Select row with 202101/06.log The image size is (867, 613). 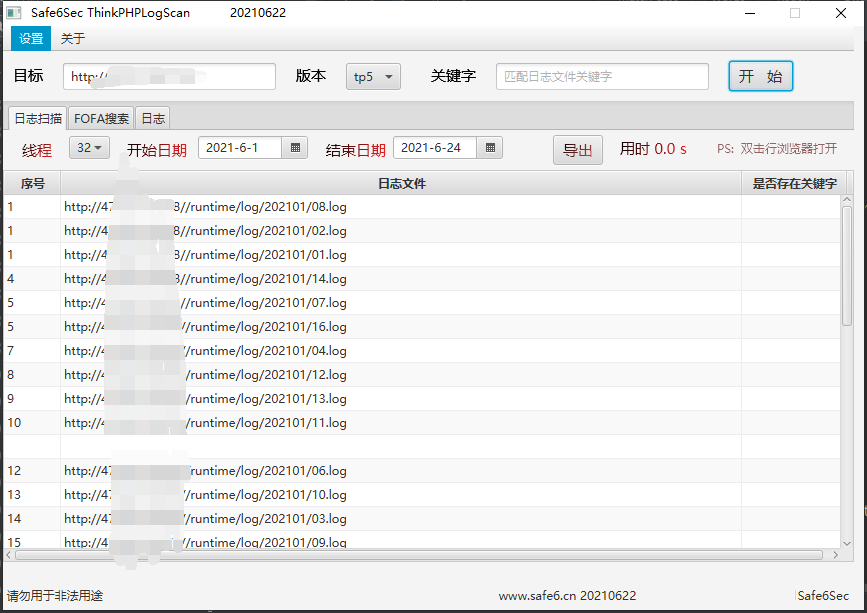point(422,470)
